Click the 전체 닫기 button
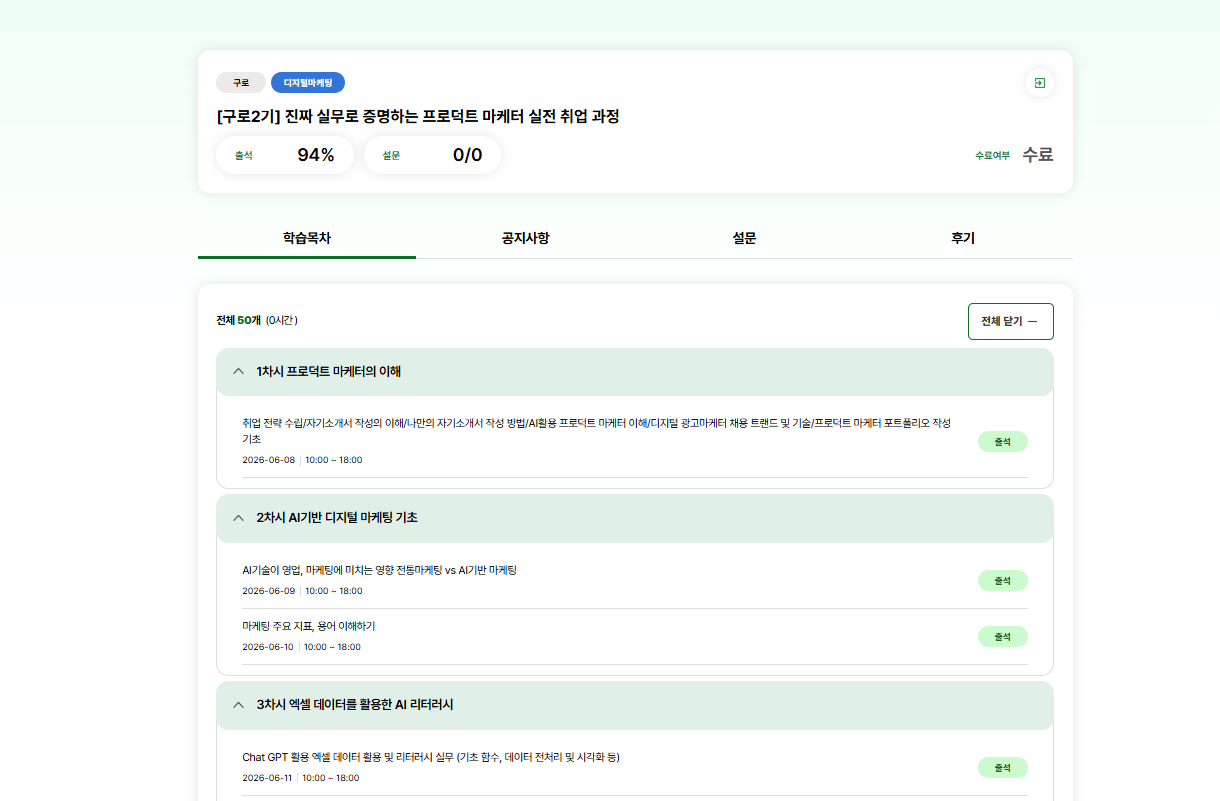The image size is (1220, 801). tap(1010, 321)
